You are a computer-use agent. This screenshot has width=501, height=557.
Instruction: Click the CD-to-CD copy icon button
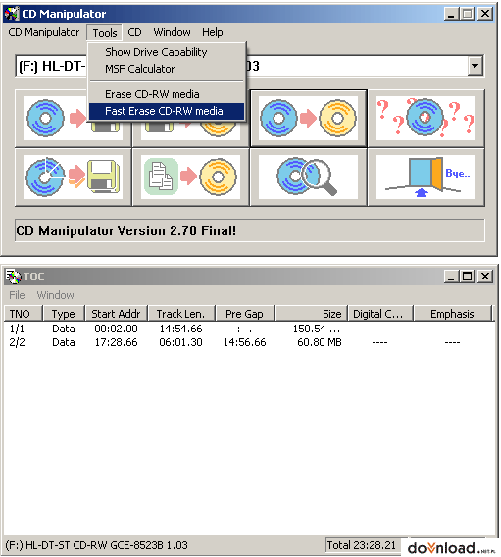[x=308, y=118]
